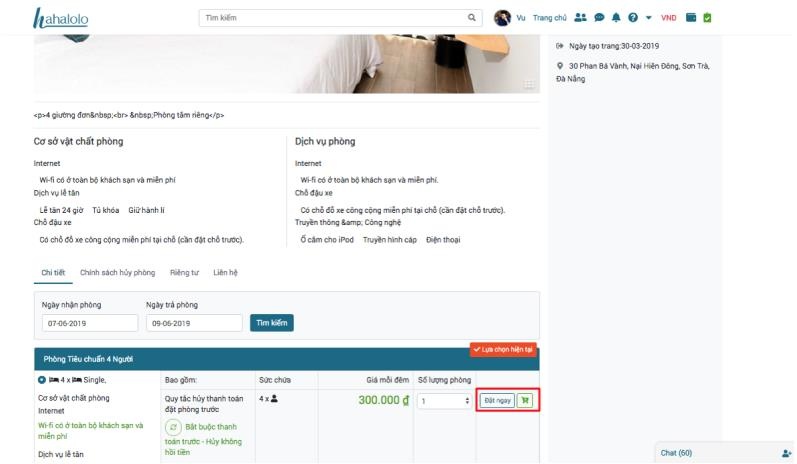Switch to the Riêng tư tab

pos(184,273)
